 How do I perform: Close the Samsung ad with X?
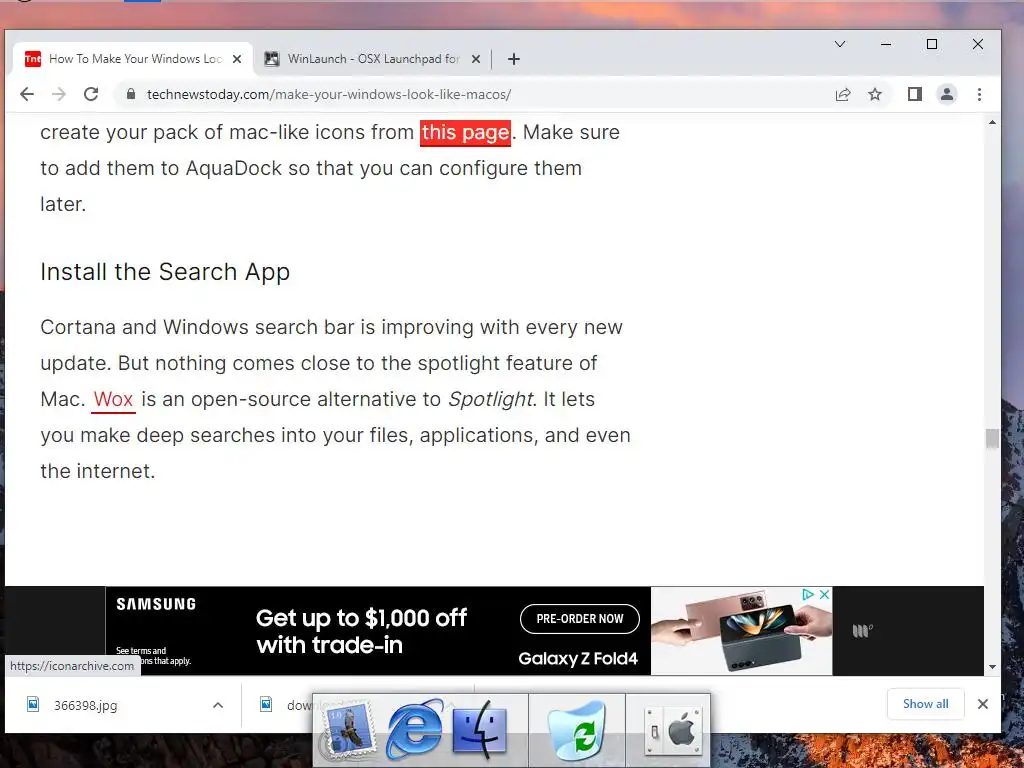(x=824, y=594)
